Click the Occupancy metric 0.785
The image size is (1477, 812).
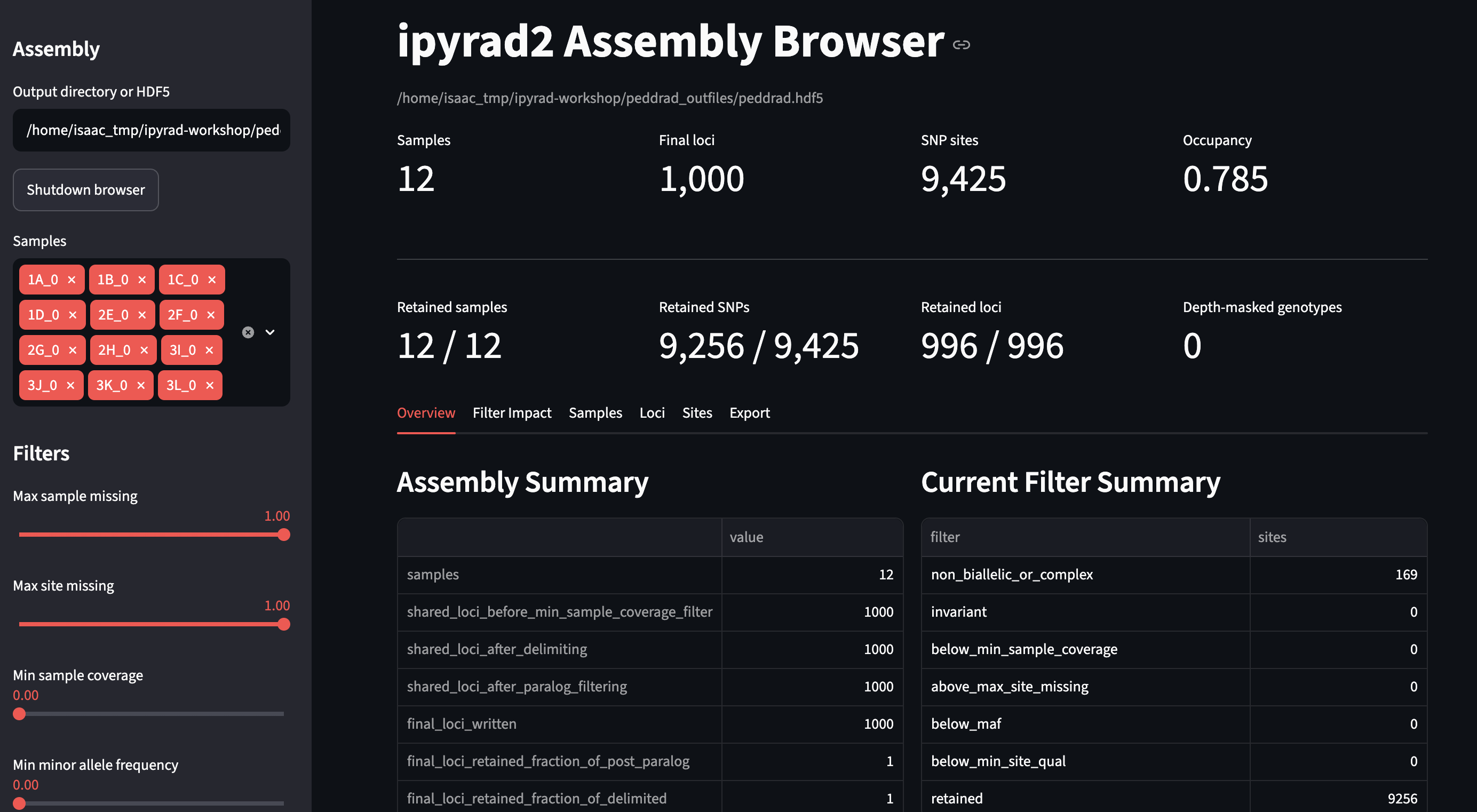1225,178
